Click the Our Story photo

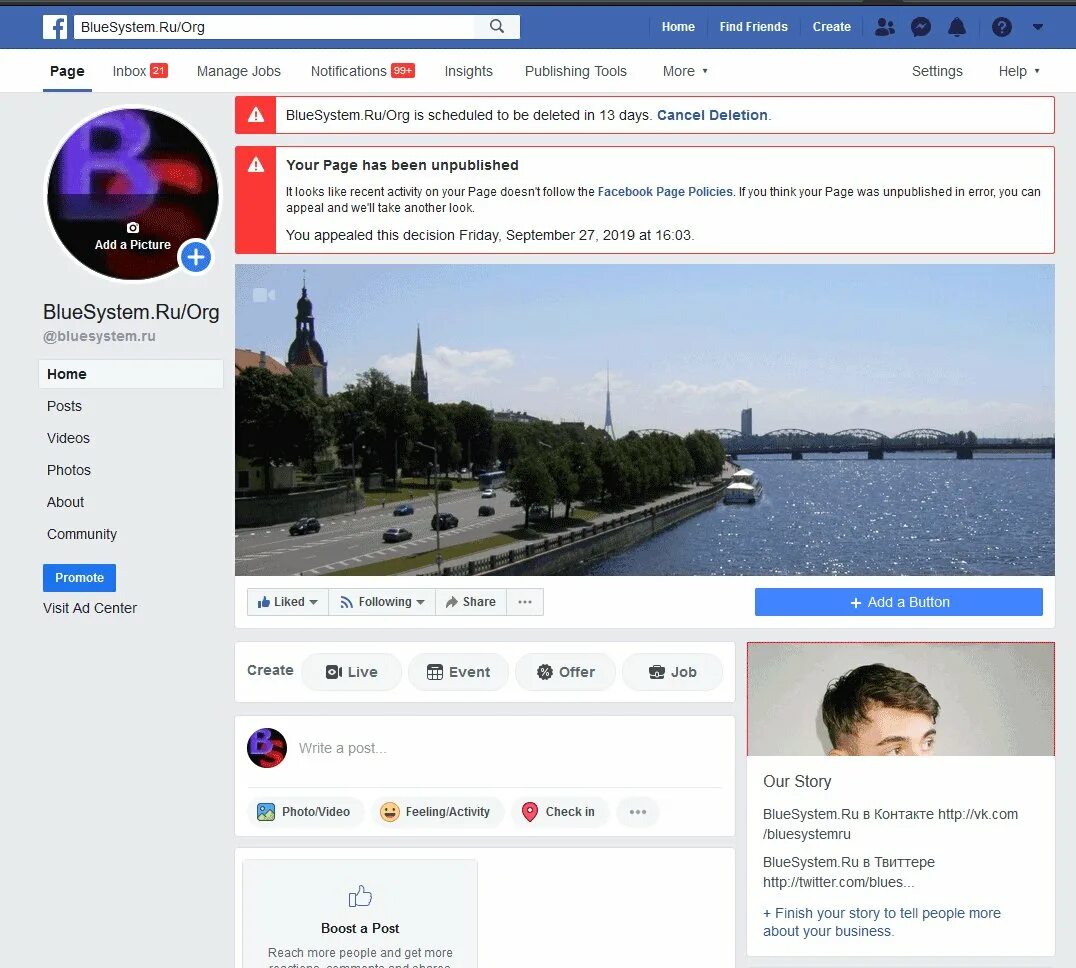[900, 699]
